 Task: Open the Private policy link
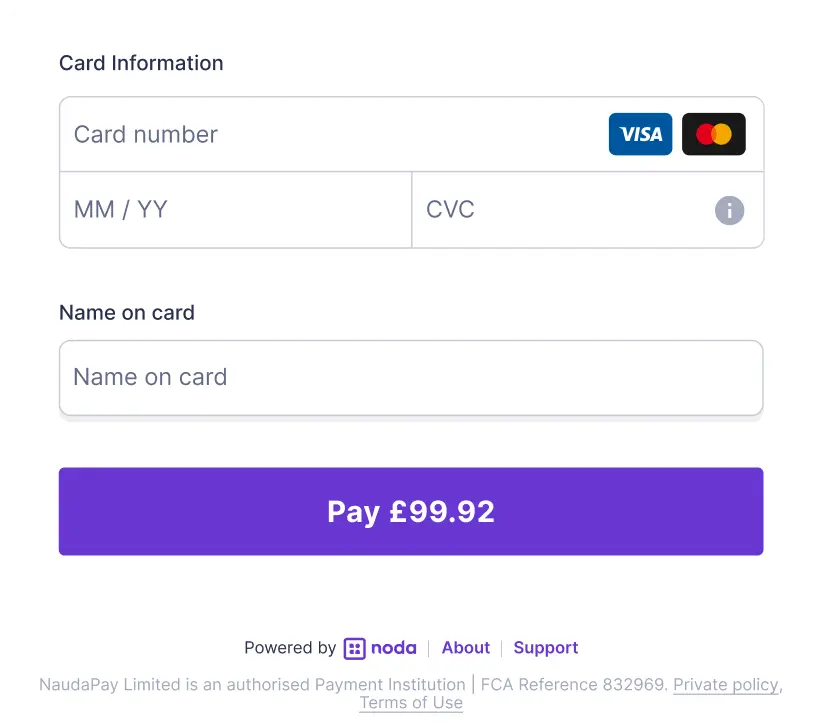726,685
